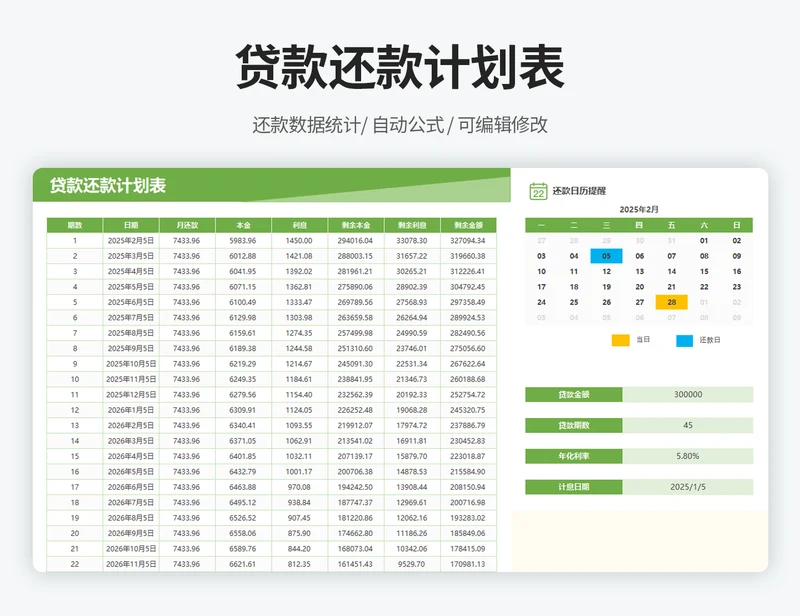The image size is (800, 616).
Task: Click the 剩余金额 column header
Action: [468, 225]
